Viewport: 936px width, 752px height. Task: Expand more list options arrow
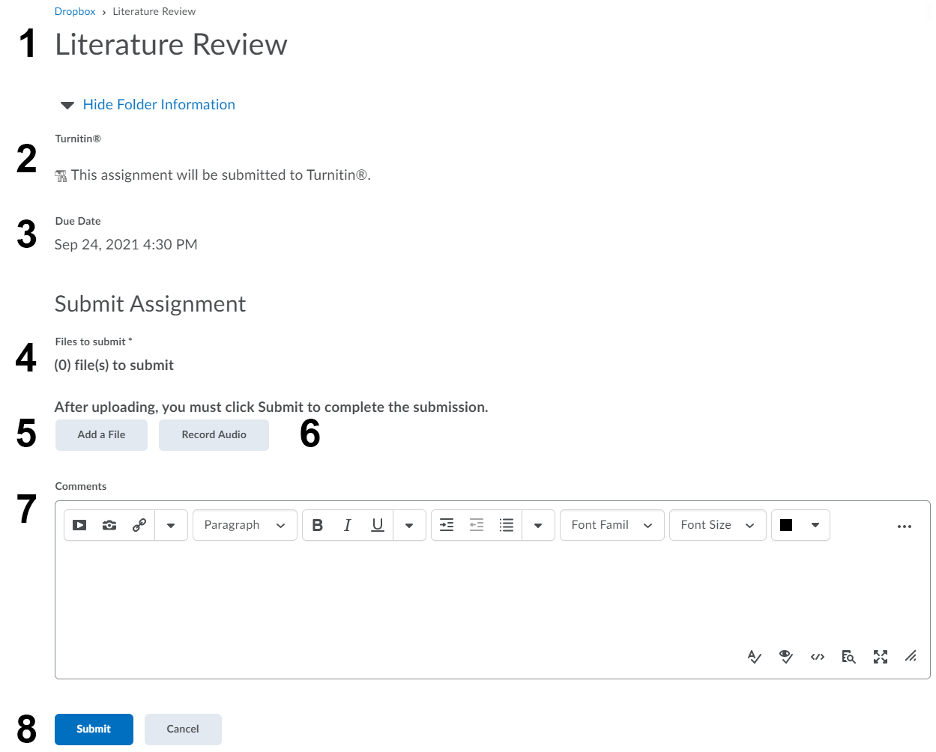[x=538, y=526]
